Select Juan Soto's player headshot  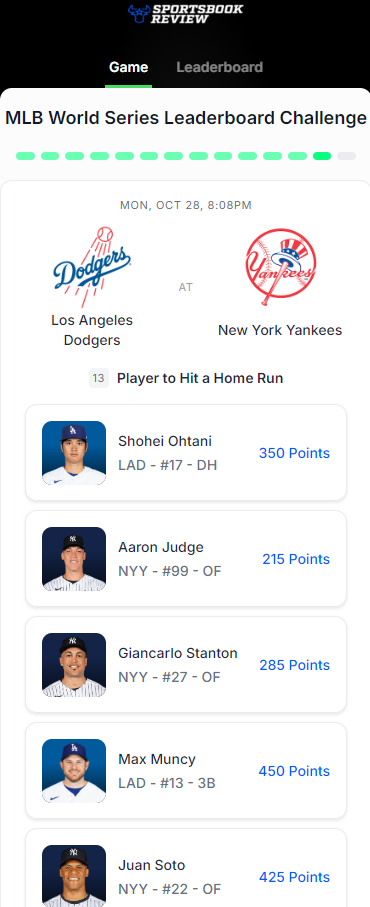coord(74,876)
